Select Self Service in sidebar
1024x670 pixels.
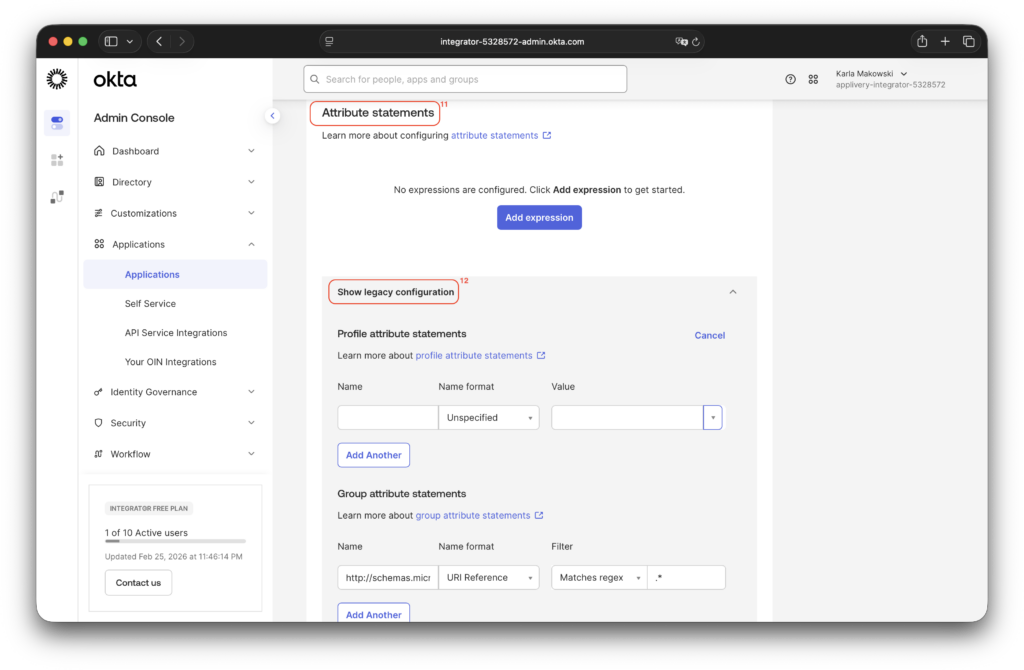(150, 304)
